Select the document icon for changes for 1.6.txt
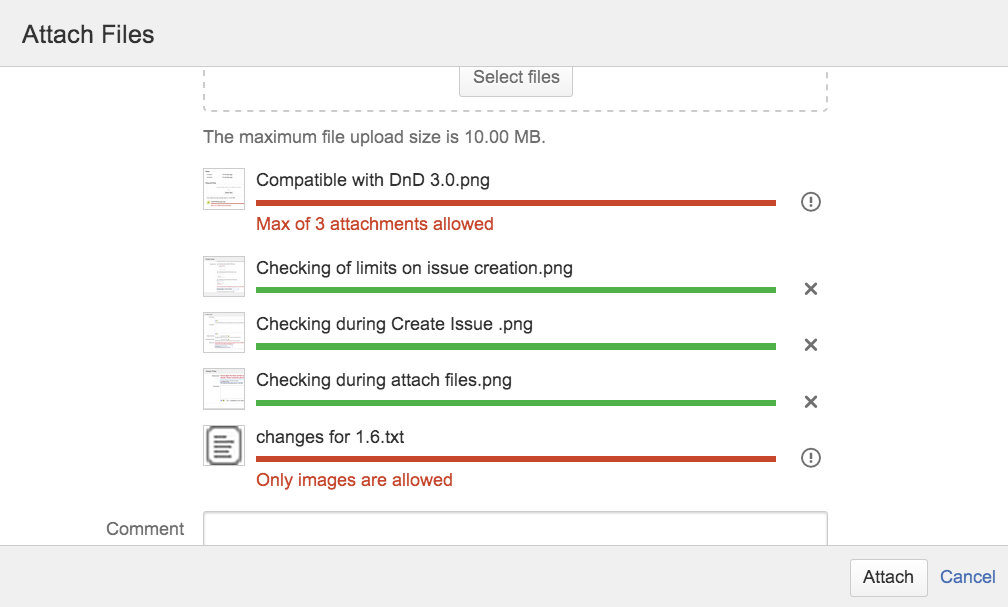Viewport: 1008px width, 607px height. (x=223, y=445)
